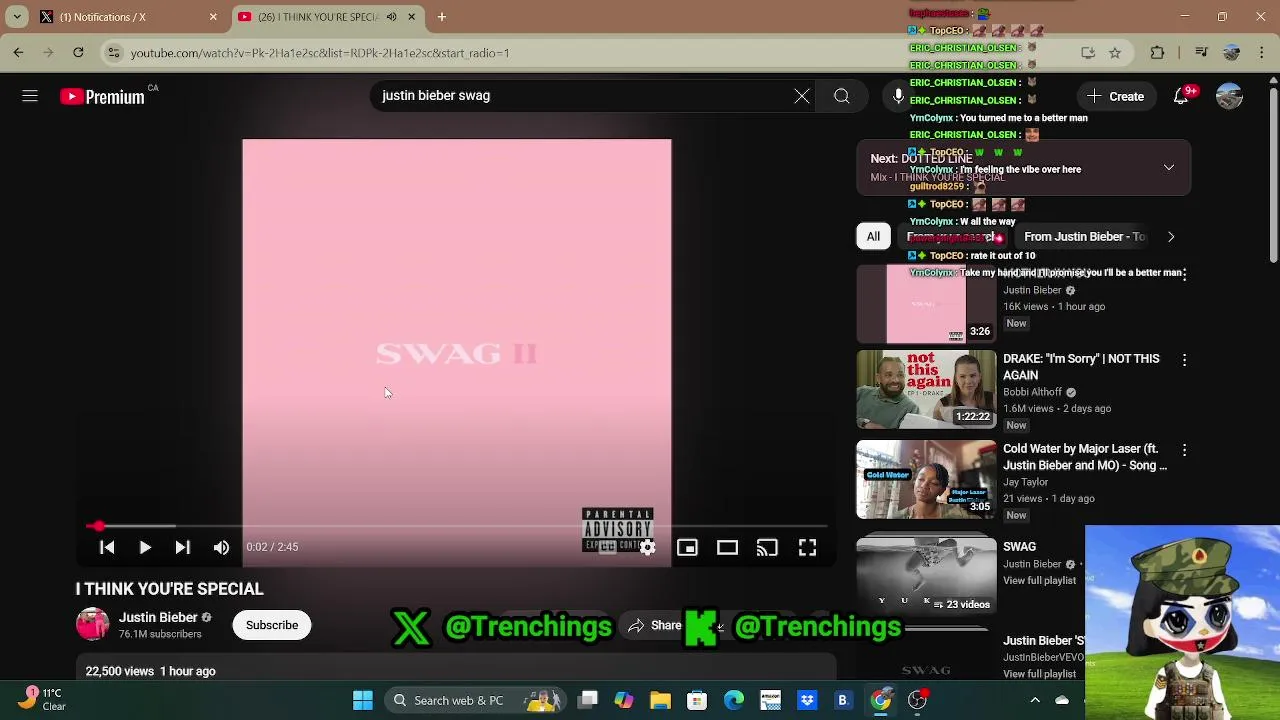Open the Create menu

point(1116,96)
